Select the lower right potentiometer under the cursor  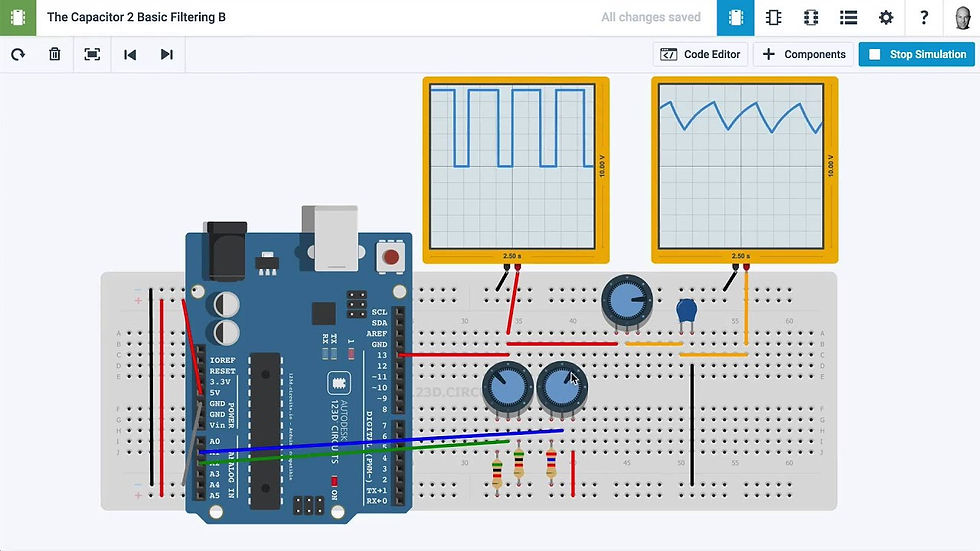tap(562, 387)
